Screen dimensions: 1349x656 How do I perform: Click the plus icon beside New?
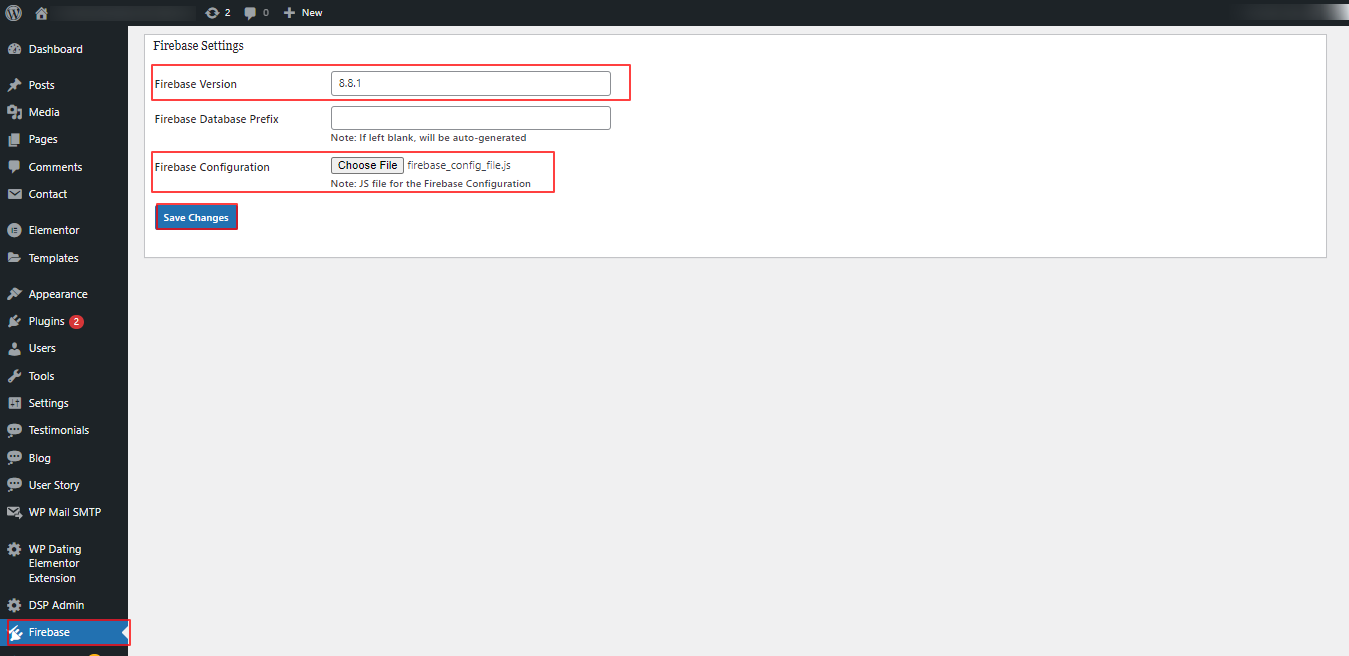point(289,13)
